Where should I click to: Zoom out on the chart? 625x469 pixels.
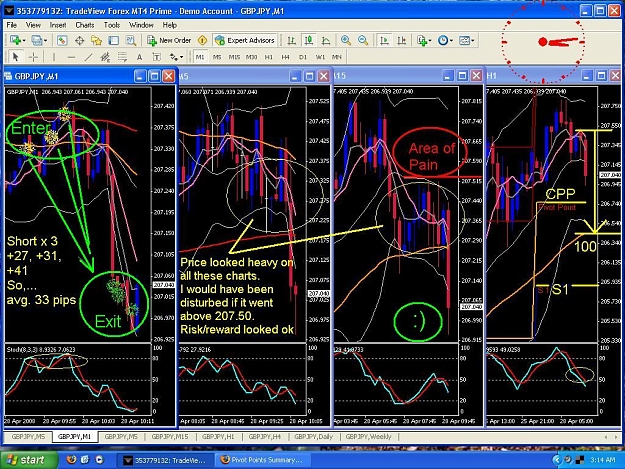coord(363,40)
